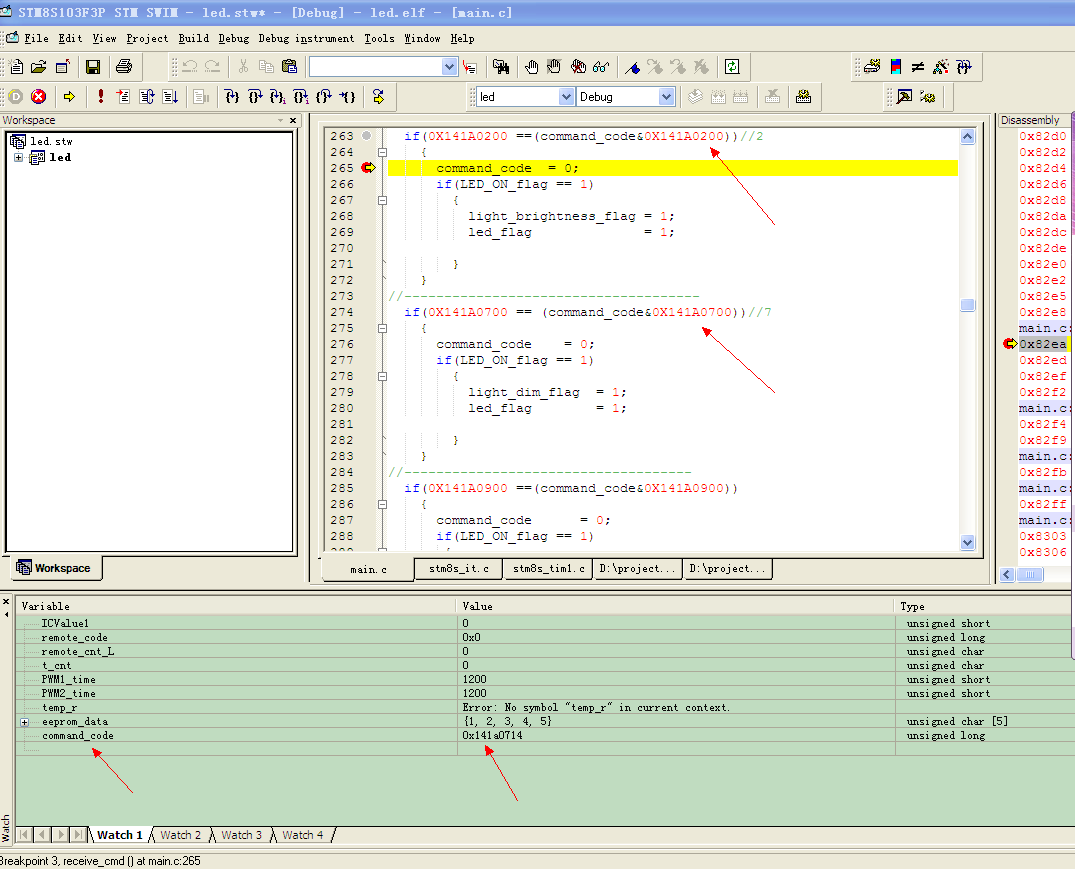Click Disassembly horizontal scroll left arrow
This screenshot has width=1075, height=869.
point(1006,575)
